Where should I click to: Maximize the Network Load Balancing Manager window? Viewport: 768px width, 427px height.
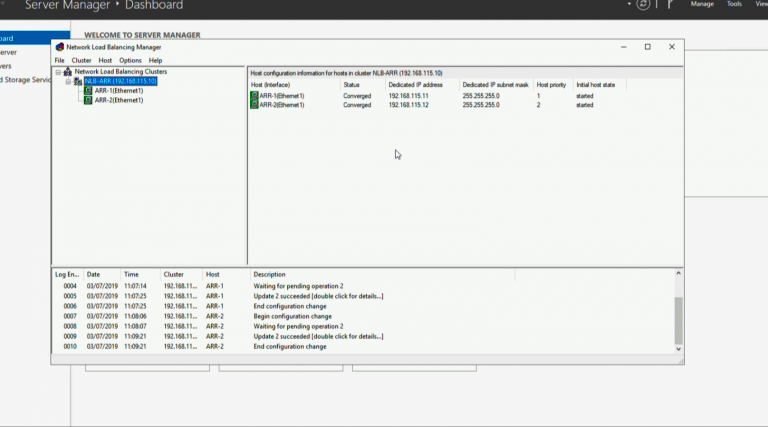648,47
